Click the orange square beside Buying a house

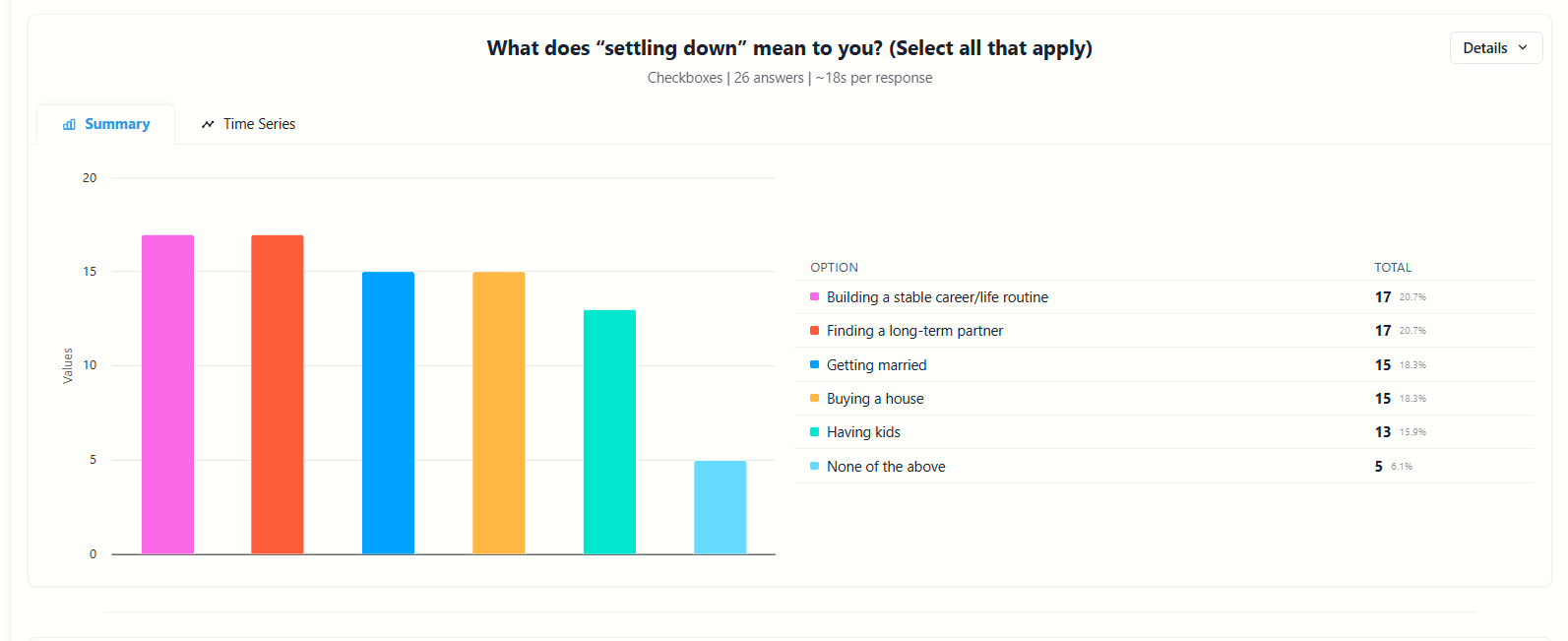tap(813, 398)
